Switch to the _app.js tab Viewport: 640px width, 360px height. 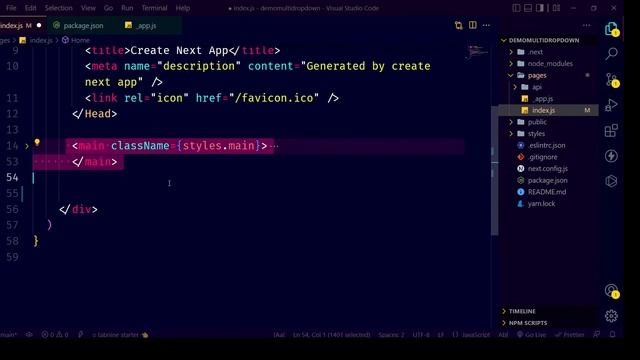146,25
